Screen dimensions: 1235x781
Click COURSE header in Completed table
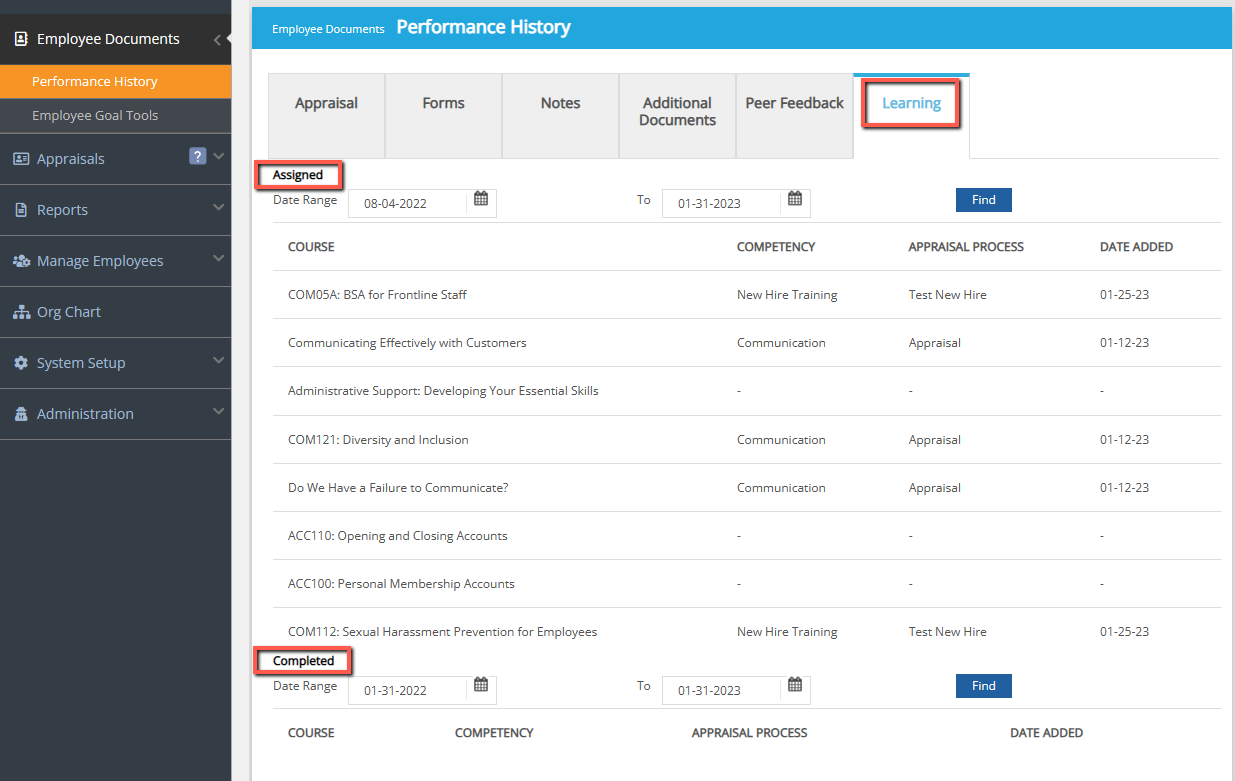click(311, 733)
